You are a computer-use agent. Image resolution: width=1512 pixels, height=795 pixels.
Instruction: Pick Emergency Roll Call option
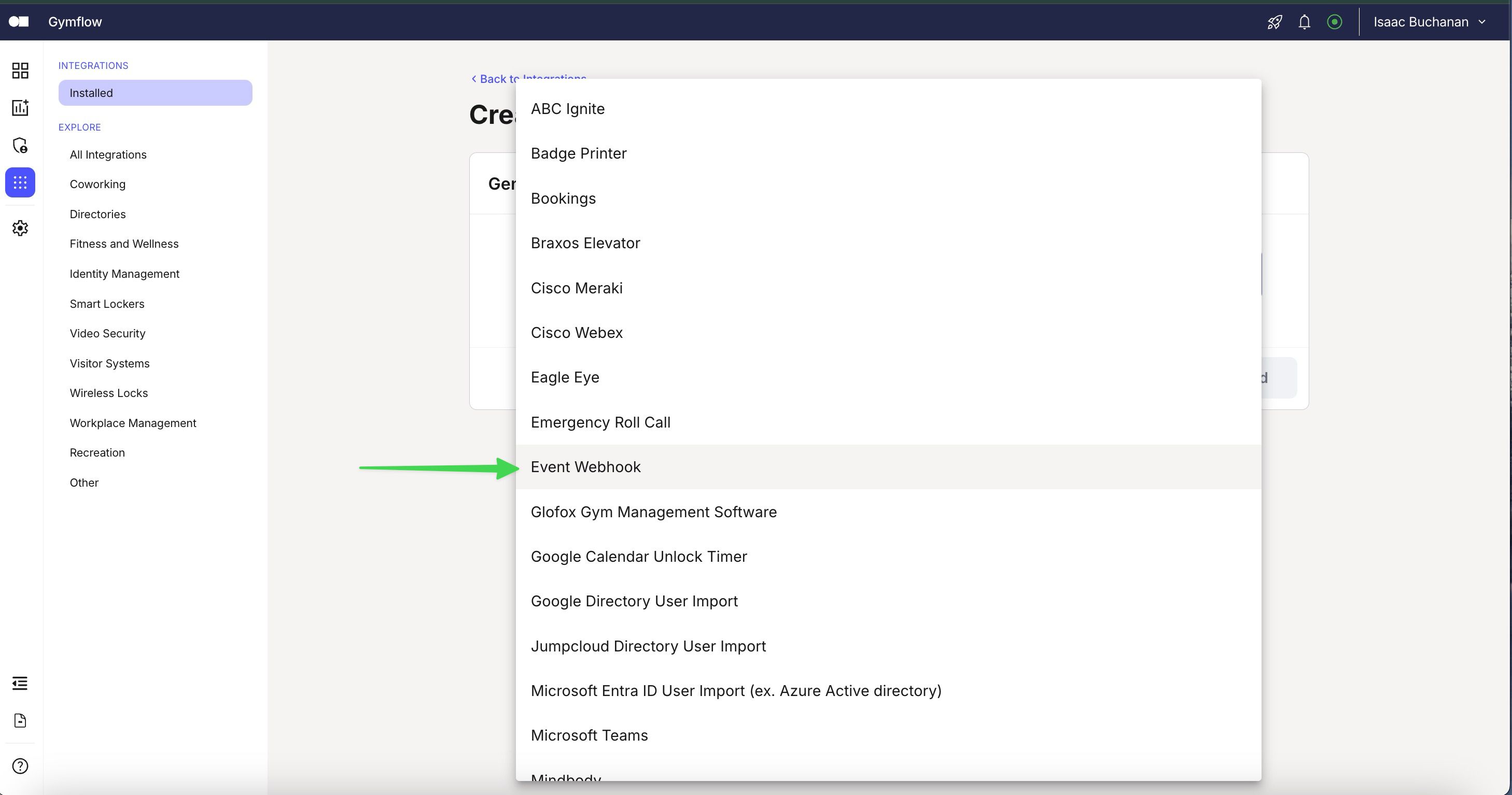pyautogui.click(x=888, y=422)
